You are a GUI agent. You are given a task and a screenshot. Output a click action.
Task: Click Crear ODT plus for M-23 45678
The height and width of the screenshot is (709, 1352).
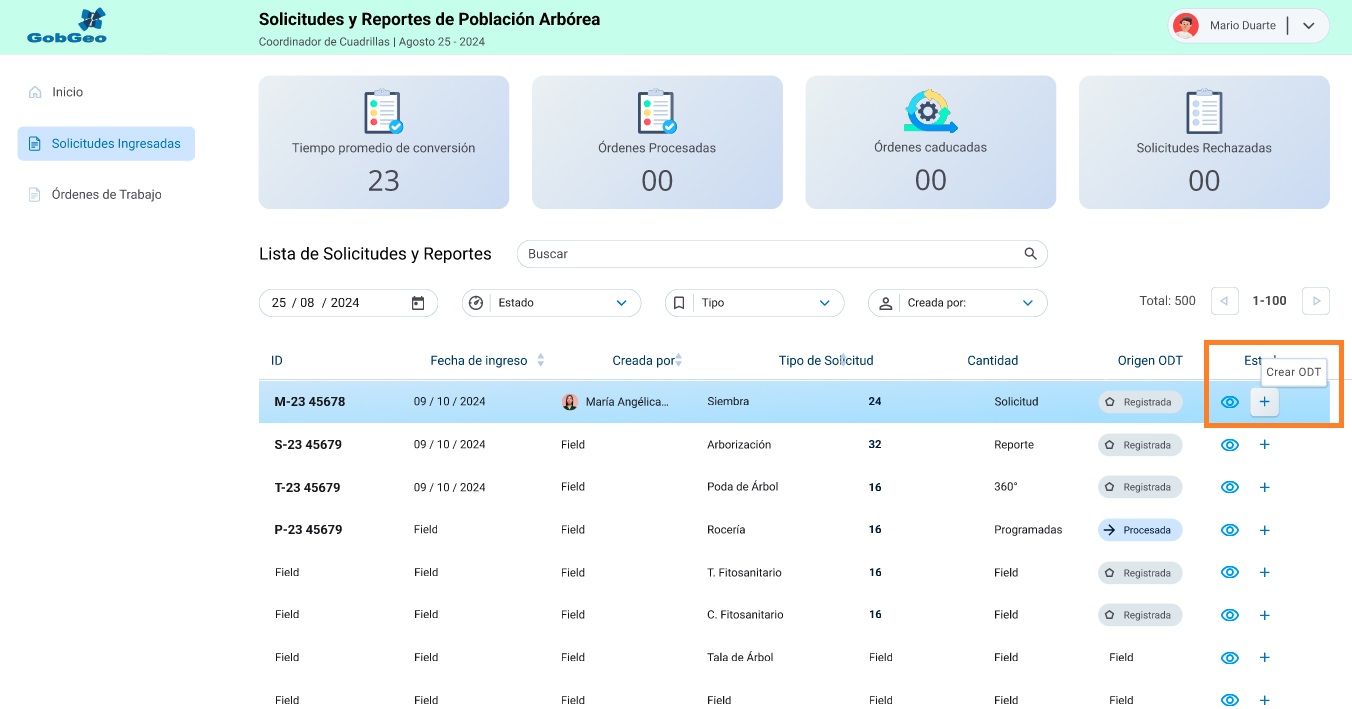1264,402
